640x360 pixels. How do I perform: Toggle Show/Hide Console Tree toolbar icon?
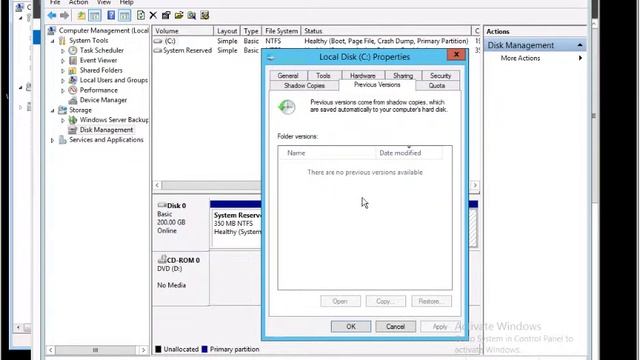click(x=94, y=16)
